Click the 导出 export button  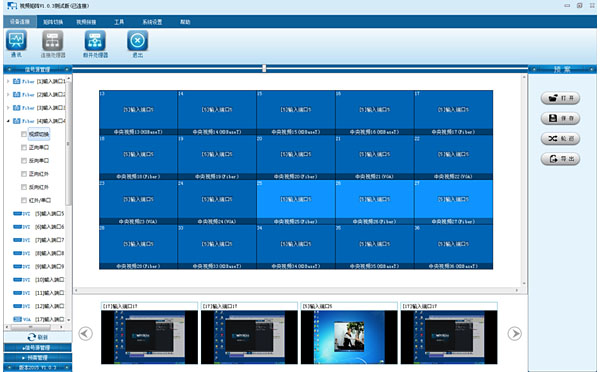click(x=560, y=158)
